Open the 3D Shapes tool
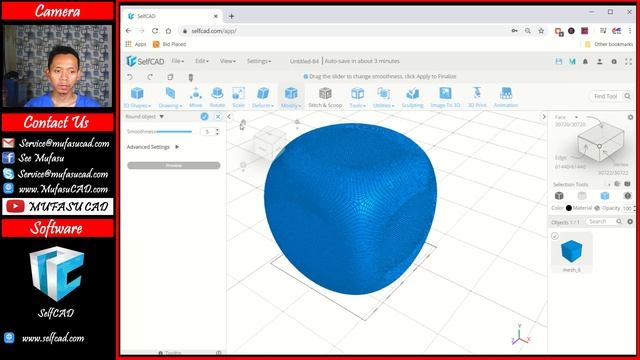The width and height of the screenshot is (640, 360). 137,97
